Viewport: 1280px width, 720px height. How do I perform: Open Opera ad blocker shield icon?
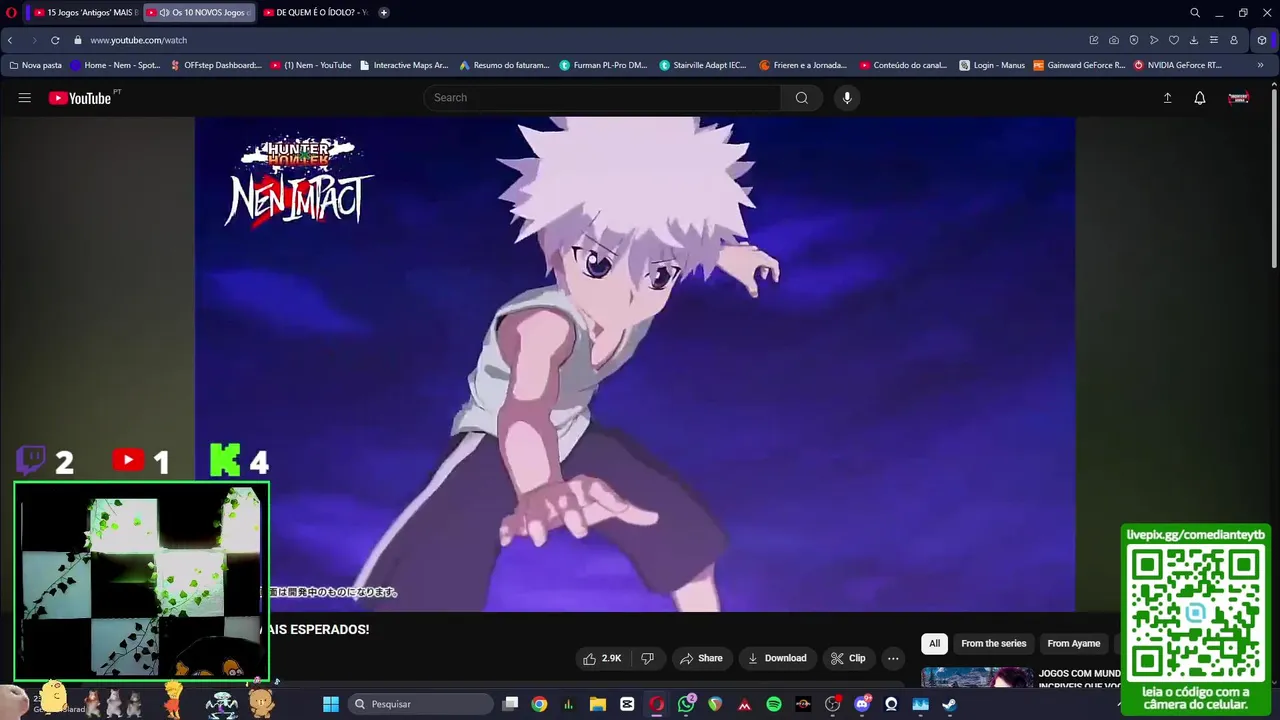pos(1134,40)
